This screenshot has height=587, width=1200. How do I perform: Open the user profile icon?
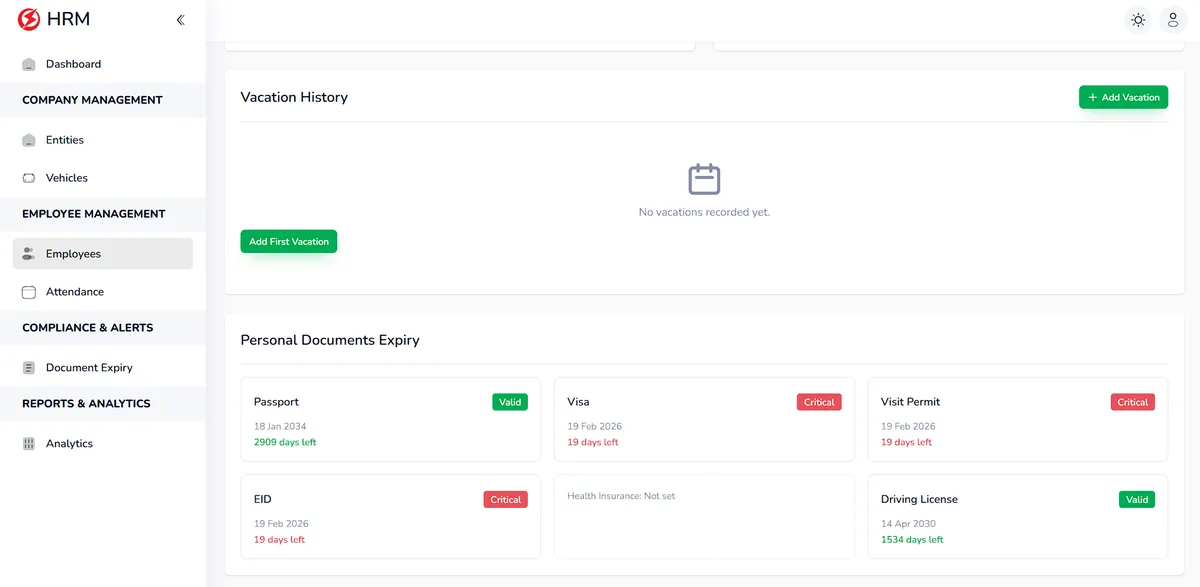click(x=1173, y=20)
